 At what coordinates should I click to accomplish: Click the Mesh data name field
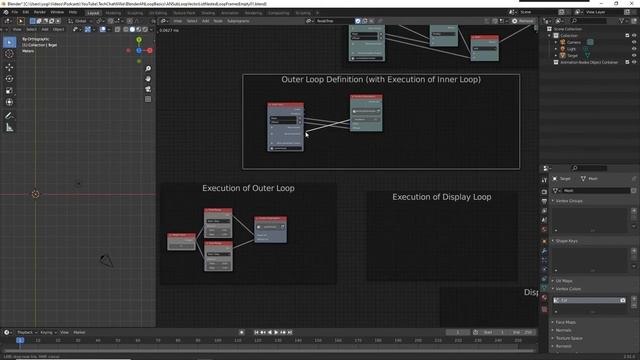click(x=596, y=191)
